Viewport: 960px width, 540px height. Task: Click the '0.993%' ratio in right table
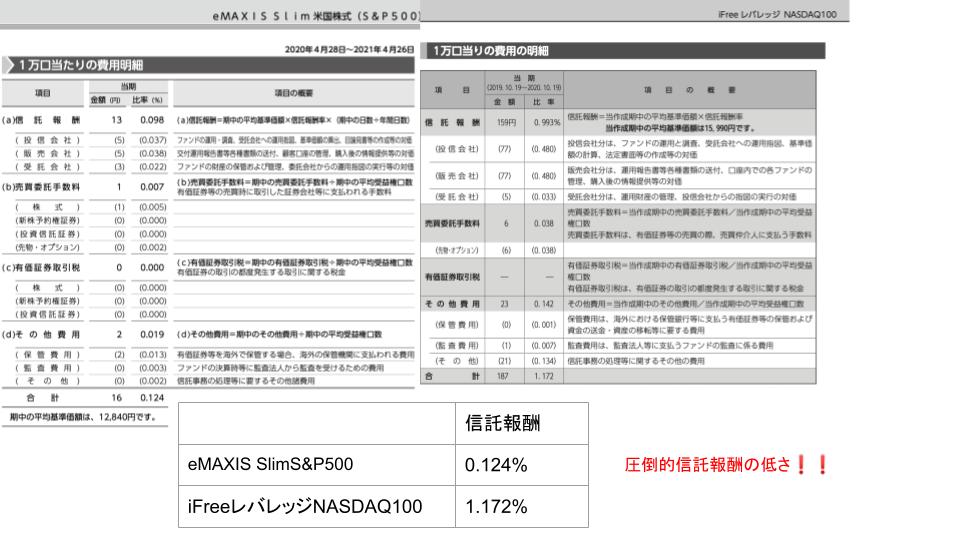click(546, 122)
